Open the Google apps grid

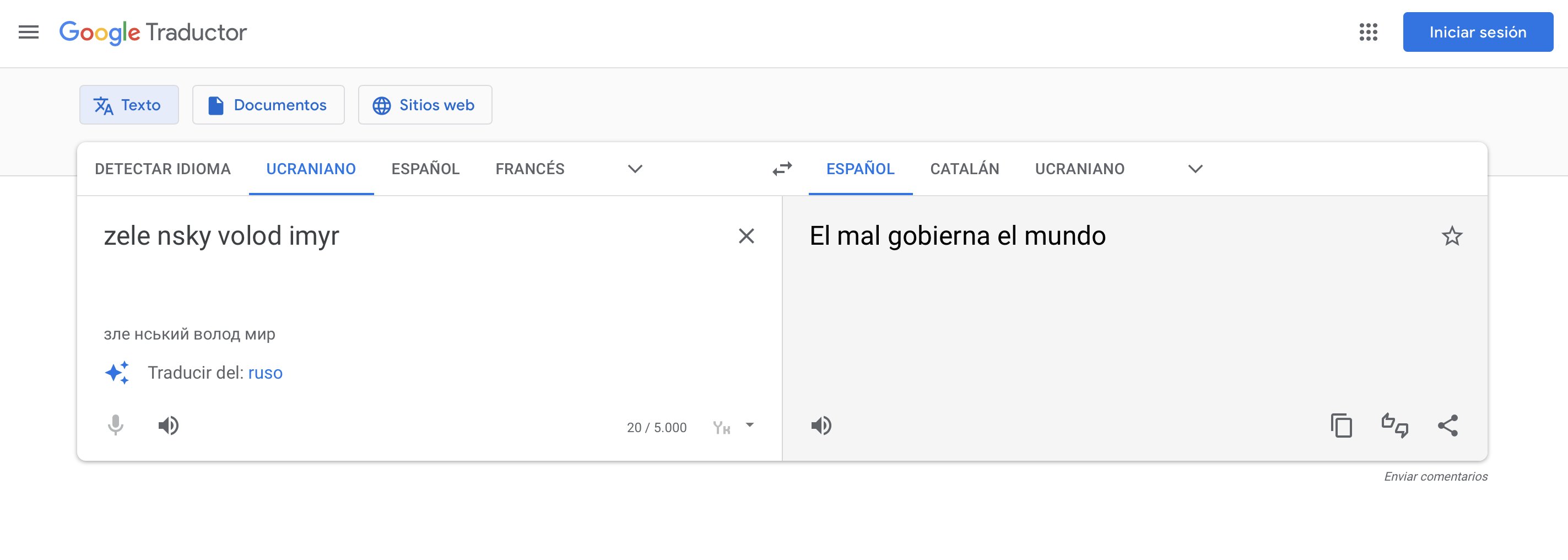pyautogui.click(x=1368, y=33)
